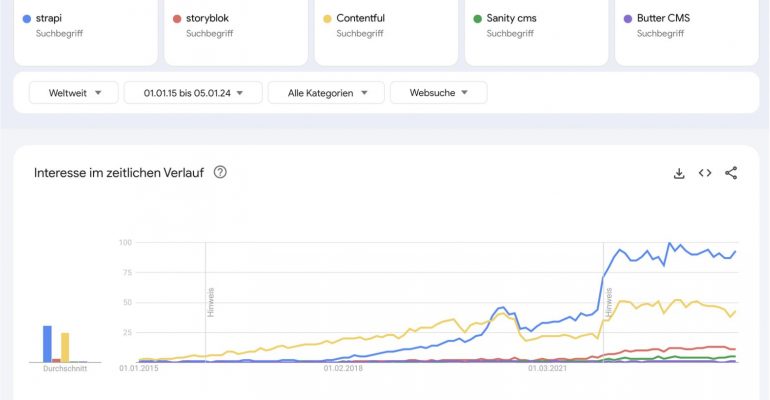Screen dimensions: 770x400
Task: Select the Butter CMS search term card
Action: (x=687, y=32)
